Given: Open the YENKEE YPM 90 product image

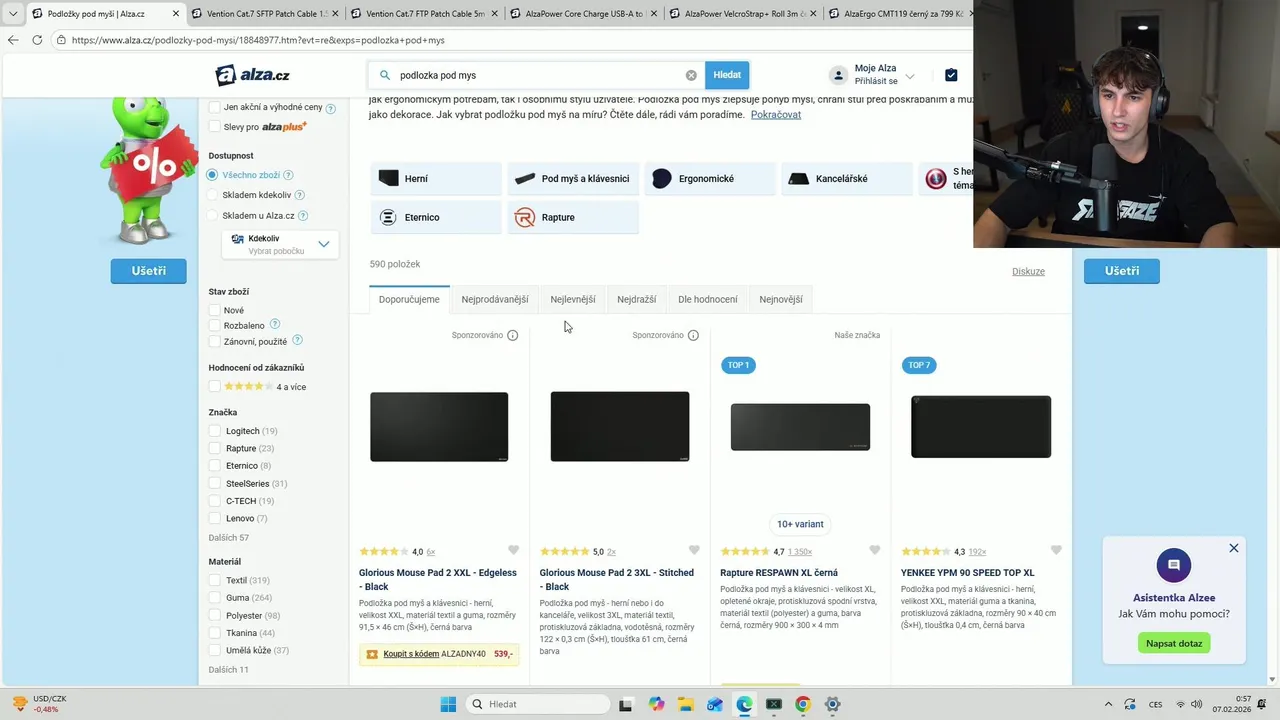Looking at the screenshot, I should point(981,427).
